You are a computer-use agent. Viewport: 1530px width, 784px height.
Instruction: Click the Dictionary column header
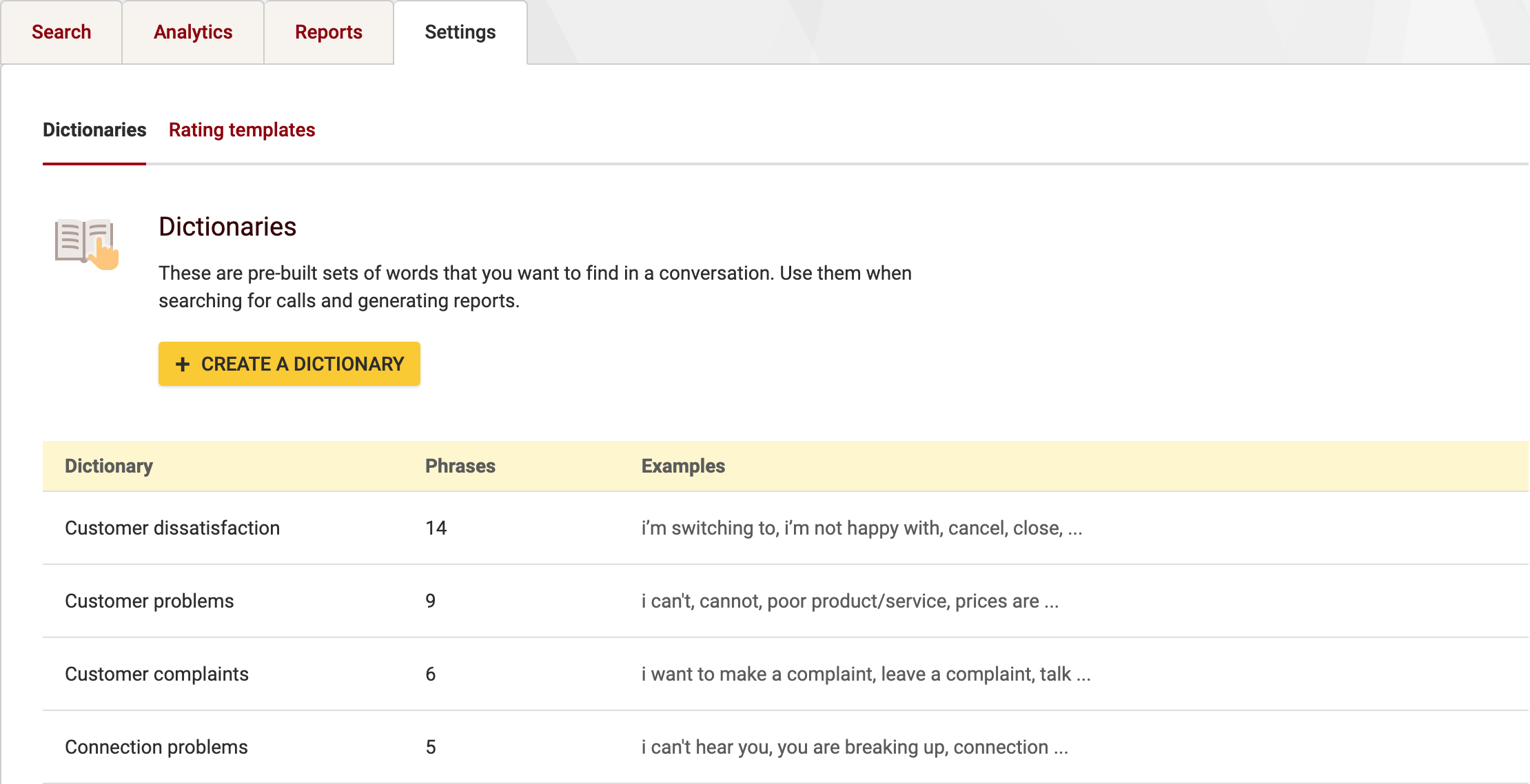click(x=109, y=466)
